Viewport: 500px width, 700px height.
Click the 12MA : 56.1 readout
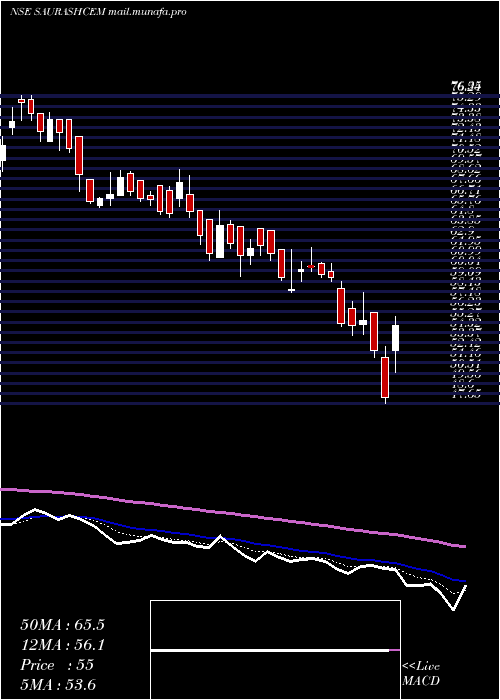click(62, 645)
